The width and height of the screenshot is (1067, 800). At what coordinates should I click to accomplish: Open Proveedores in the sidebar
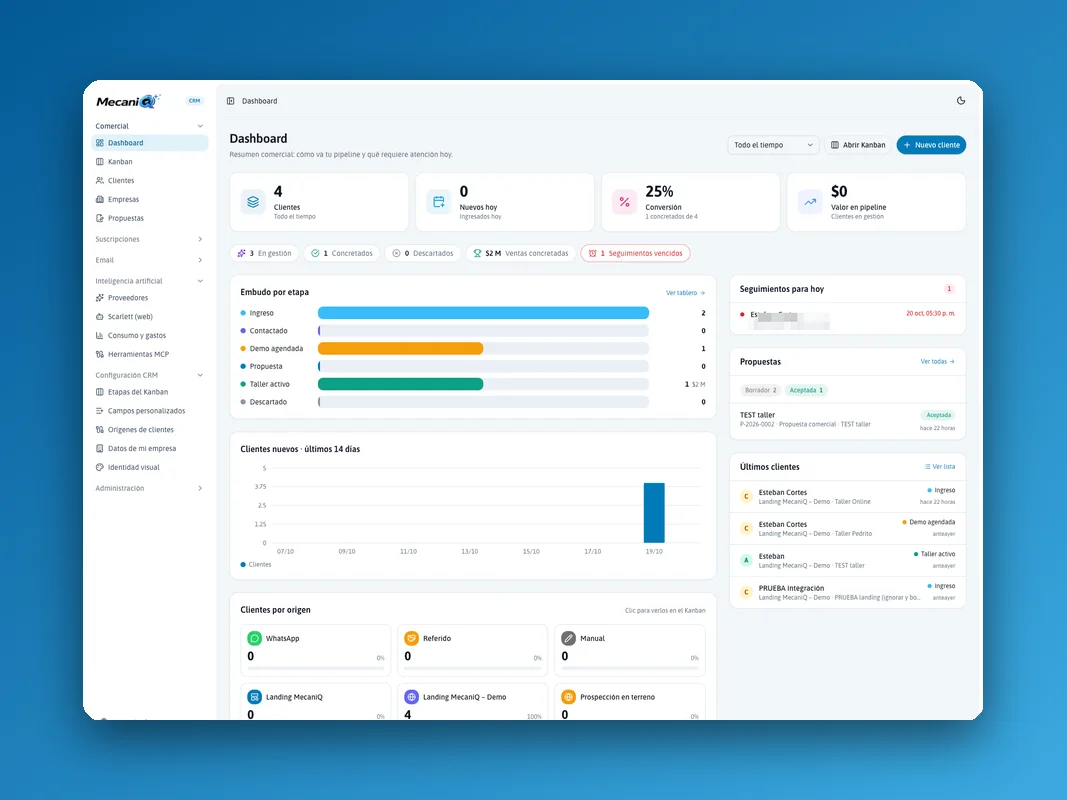pos(150,298)
